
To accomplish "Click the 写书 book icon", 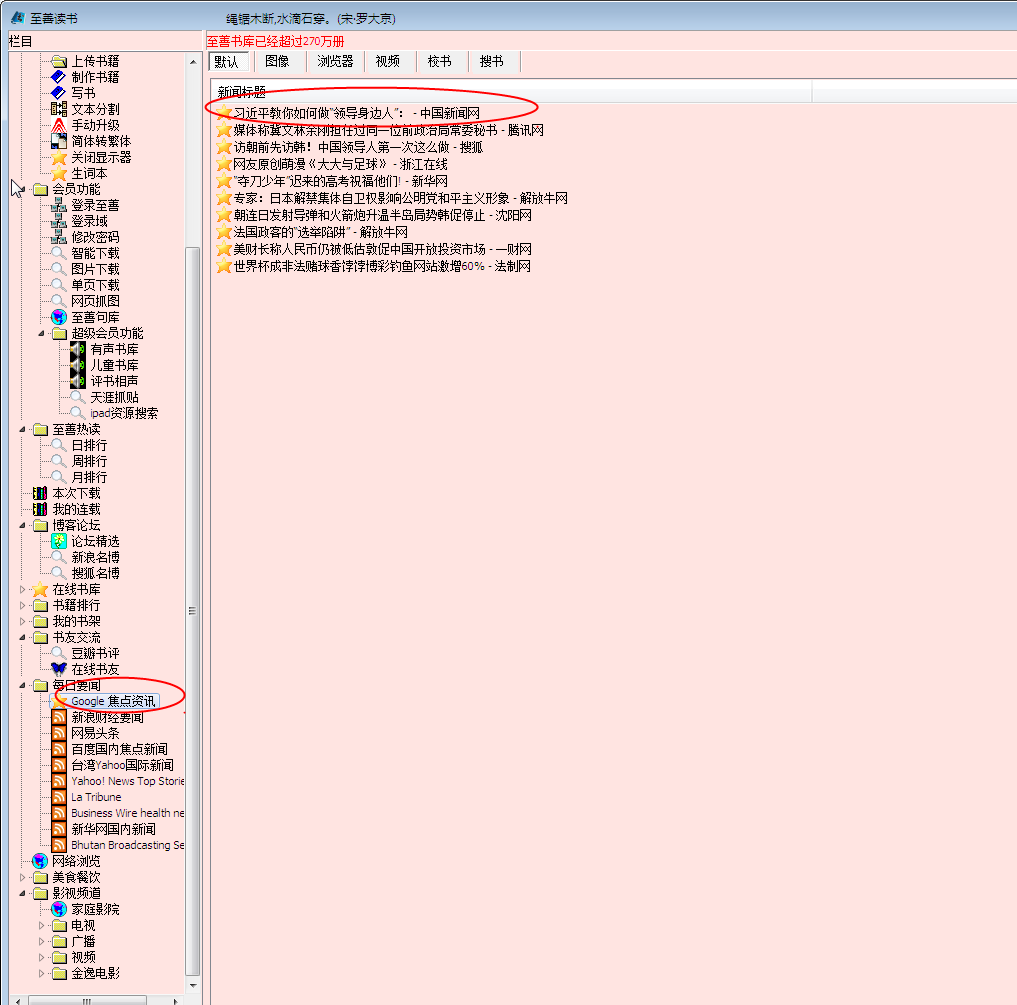I will click(x=59, y=93).
